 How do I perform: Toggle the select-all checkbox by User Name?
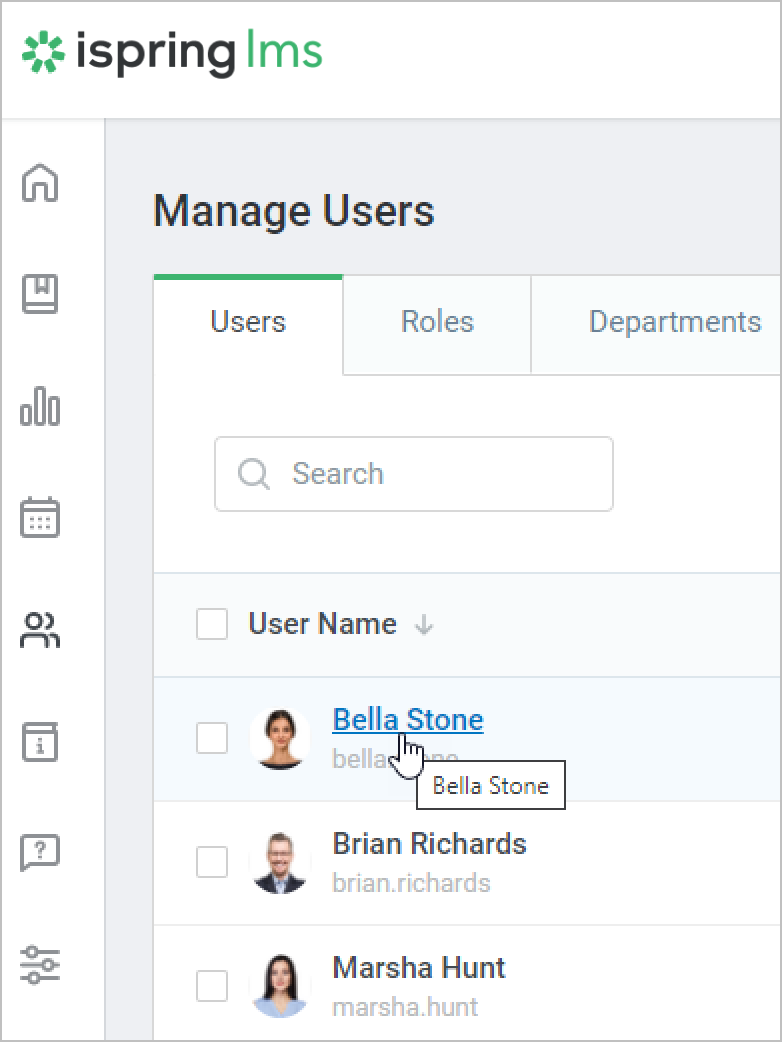[212, 624]
